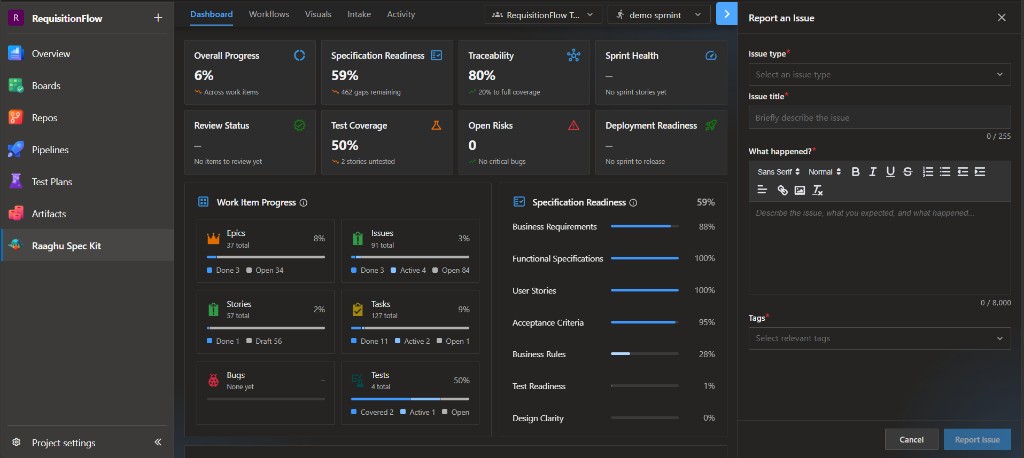The image size is (1024, 458).
Task: Click the Work Item Progress info icon
Action: (x=304, y=203)
